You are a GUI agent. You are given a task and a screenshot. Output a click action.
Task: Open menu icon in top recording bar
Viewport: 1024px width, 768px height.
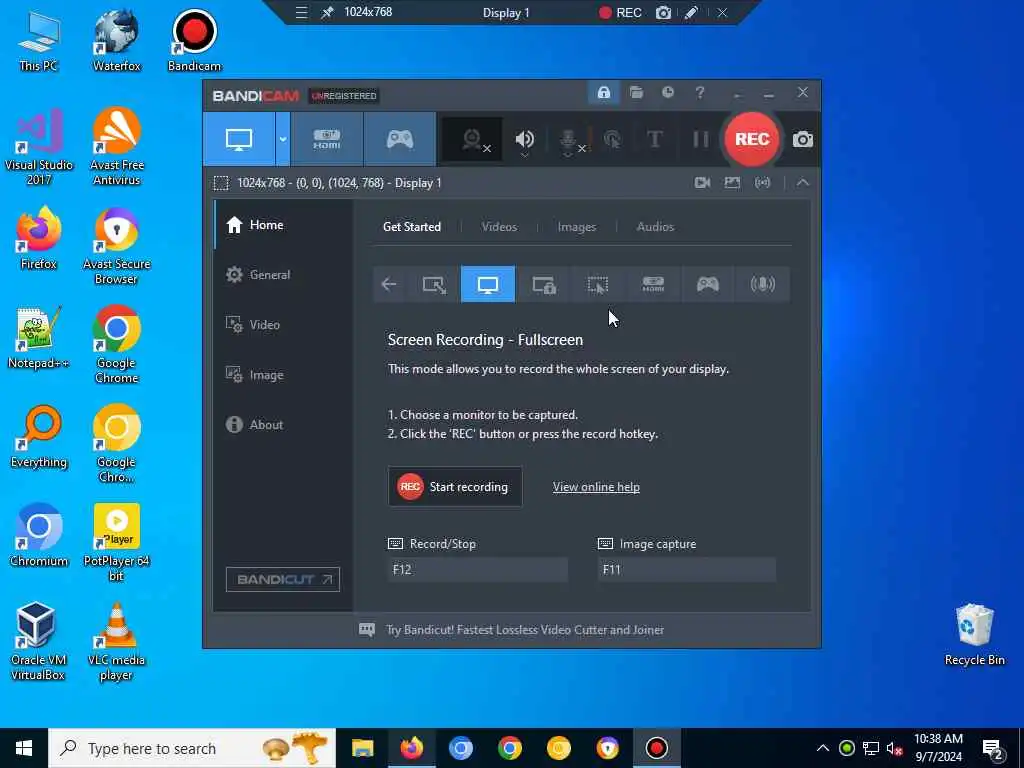tap(301, 12)
